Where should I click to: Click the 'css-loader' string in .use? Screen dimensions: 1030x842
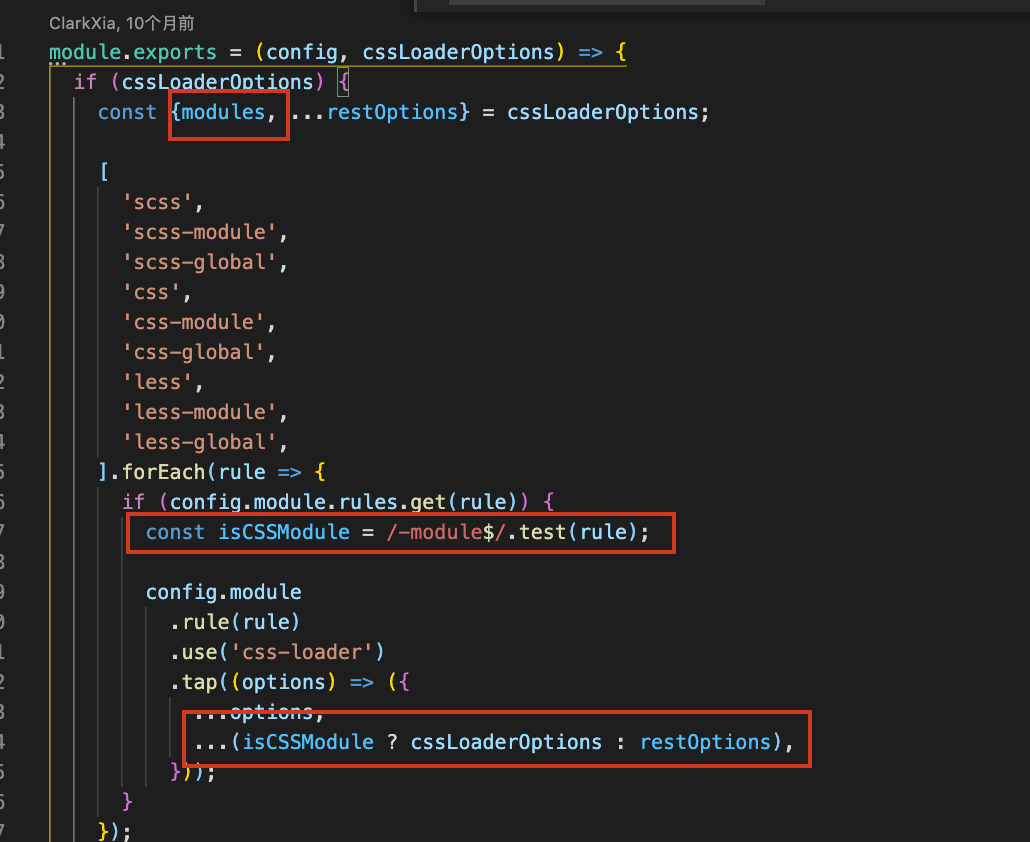click(x=302, y=652)
